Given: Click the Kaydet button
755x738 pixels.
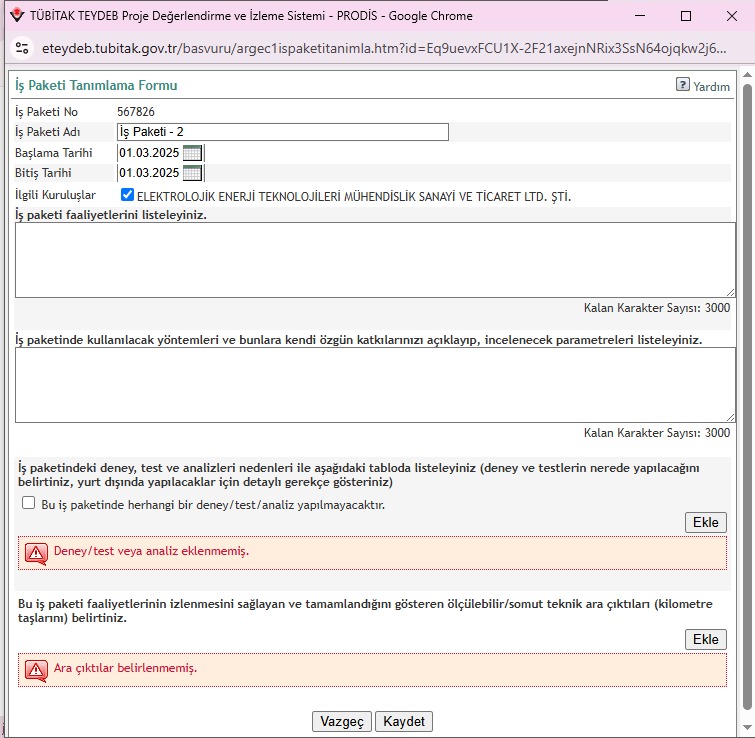Looking at the screenshot, I should point(404,721).
